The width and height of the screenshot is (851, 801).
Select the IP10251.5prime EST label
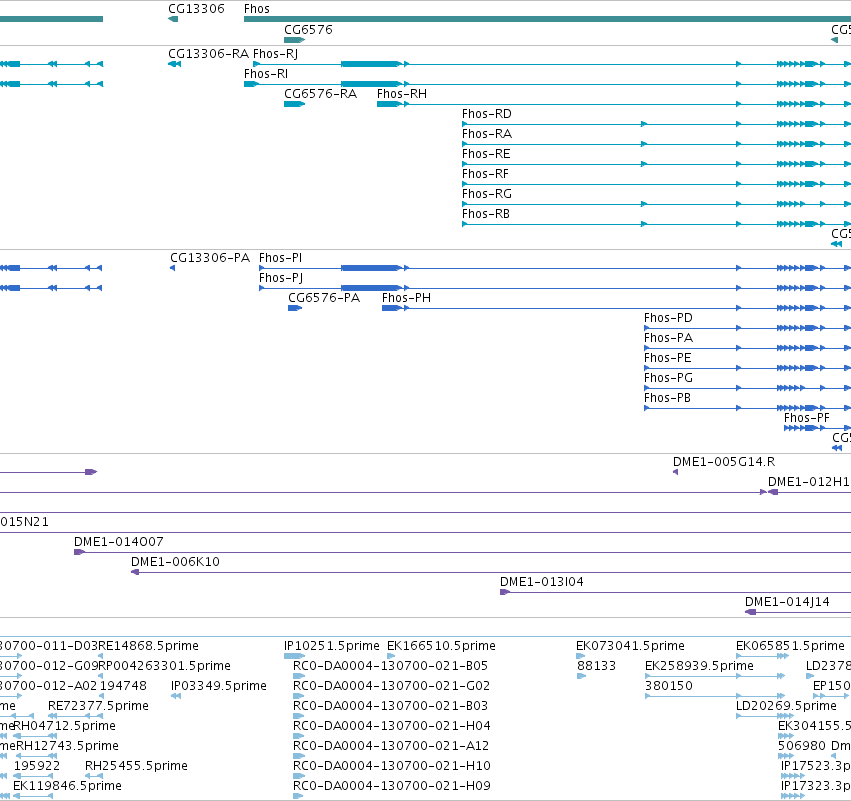tap(332, 646)
